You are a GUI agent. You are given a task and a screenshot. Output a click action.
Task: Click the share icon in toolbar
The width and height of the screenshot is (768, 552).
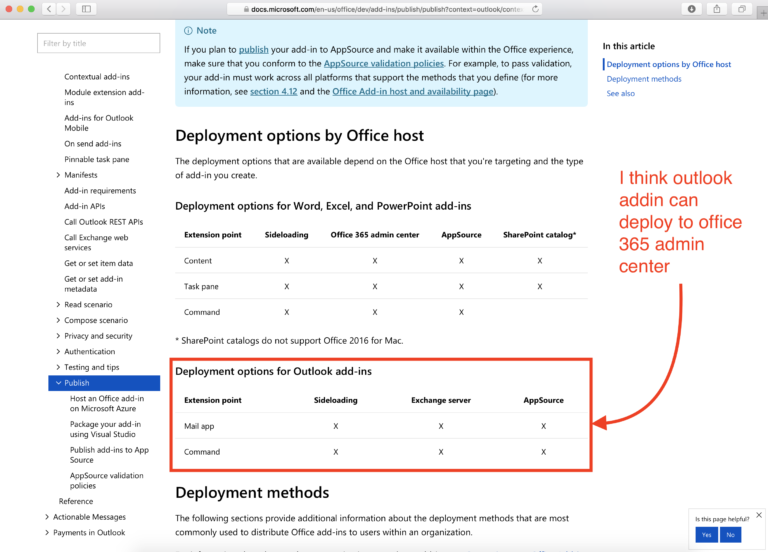point(717,9)
